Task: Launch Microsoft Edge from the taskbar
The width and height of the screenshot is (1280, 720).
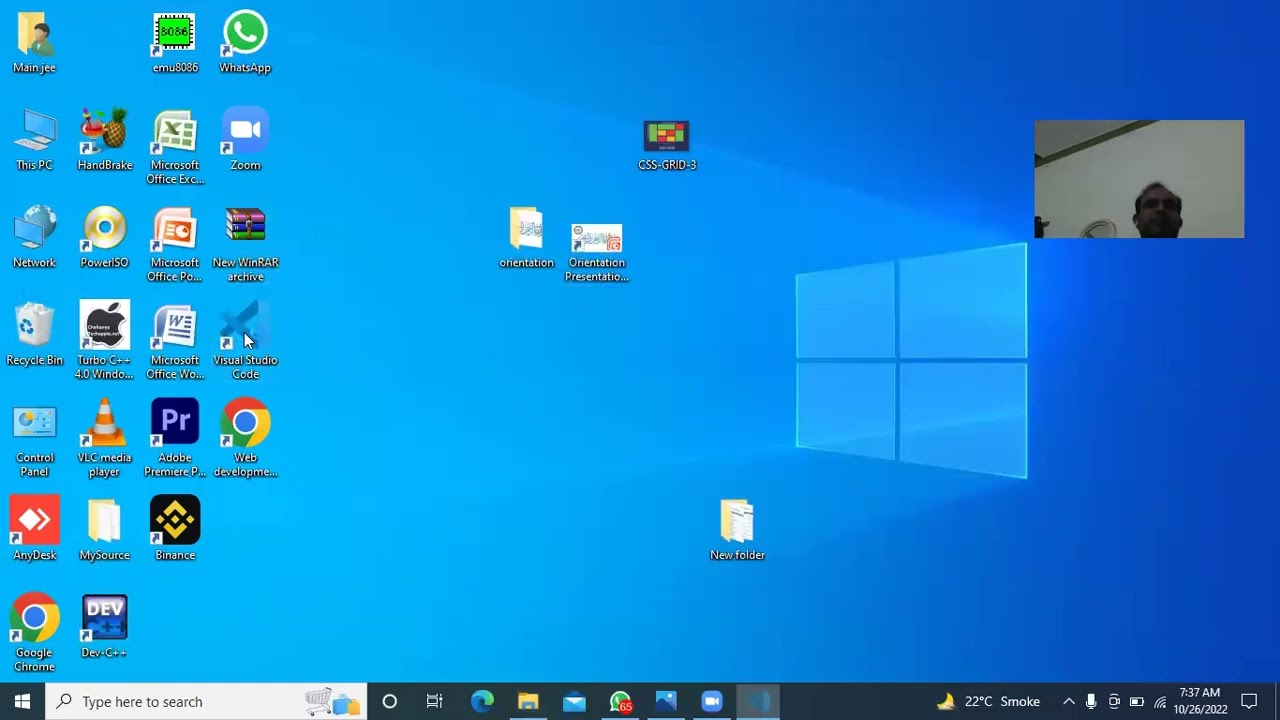Action: pos(482,701)
